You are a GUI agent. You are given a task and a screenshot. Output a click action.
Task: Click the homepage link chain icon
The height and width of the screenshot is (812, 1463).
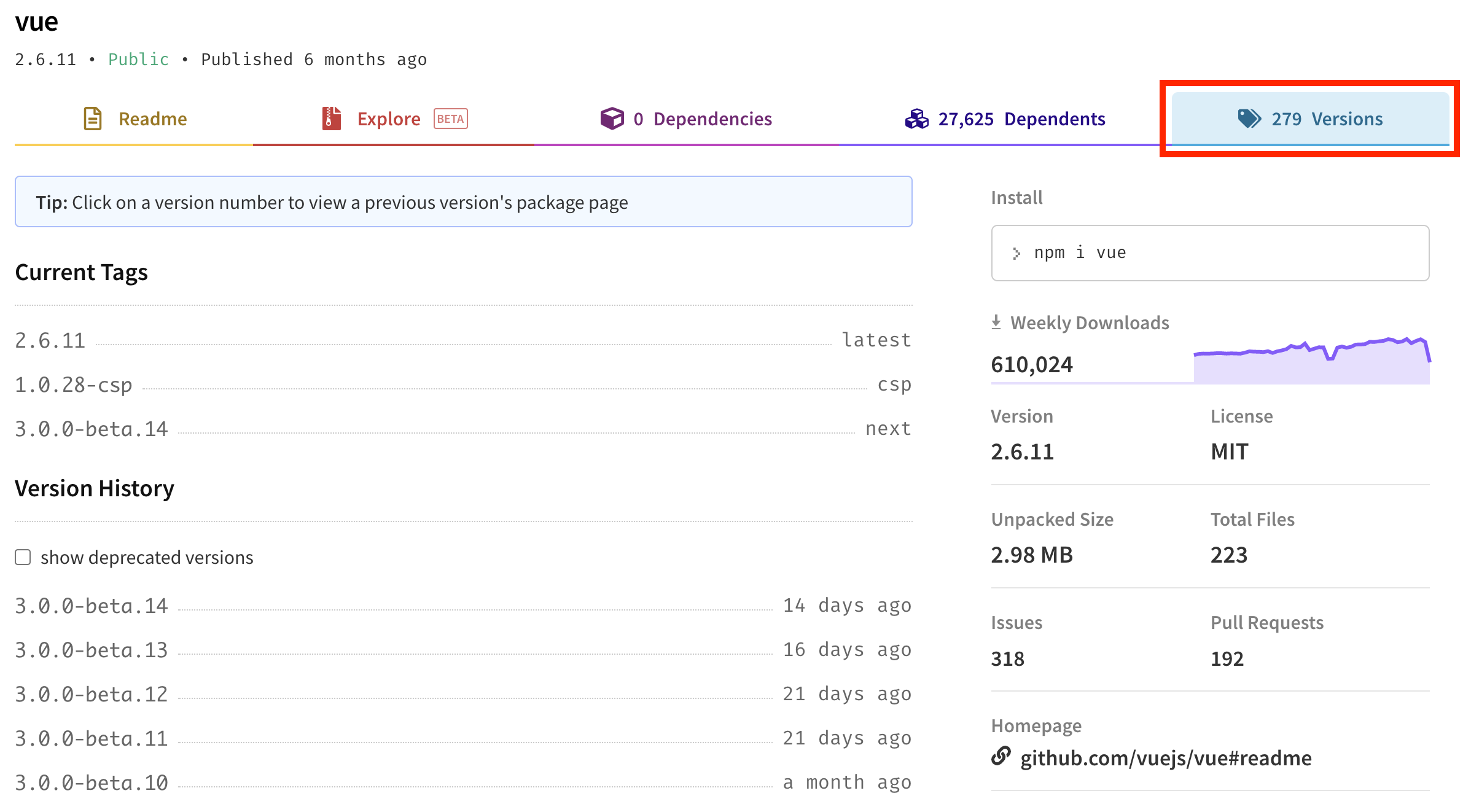1001,756
